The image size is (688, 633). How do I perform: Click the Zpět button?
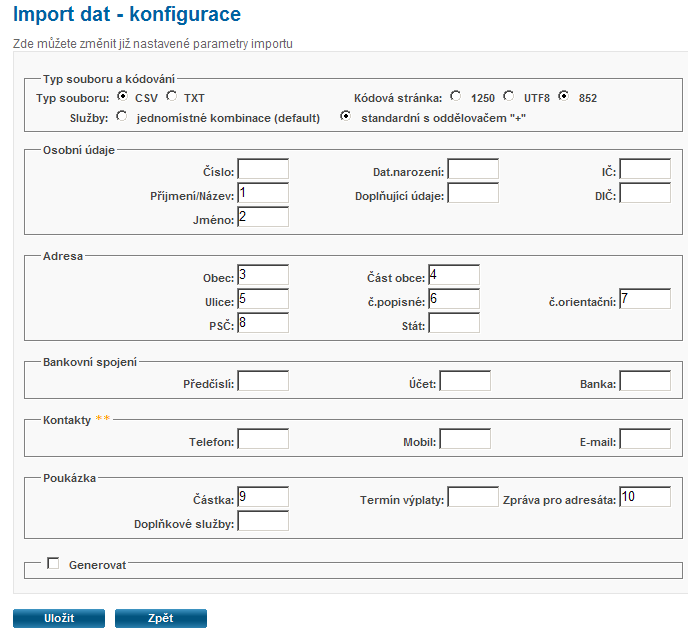(161, 618)
